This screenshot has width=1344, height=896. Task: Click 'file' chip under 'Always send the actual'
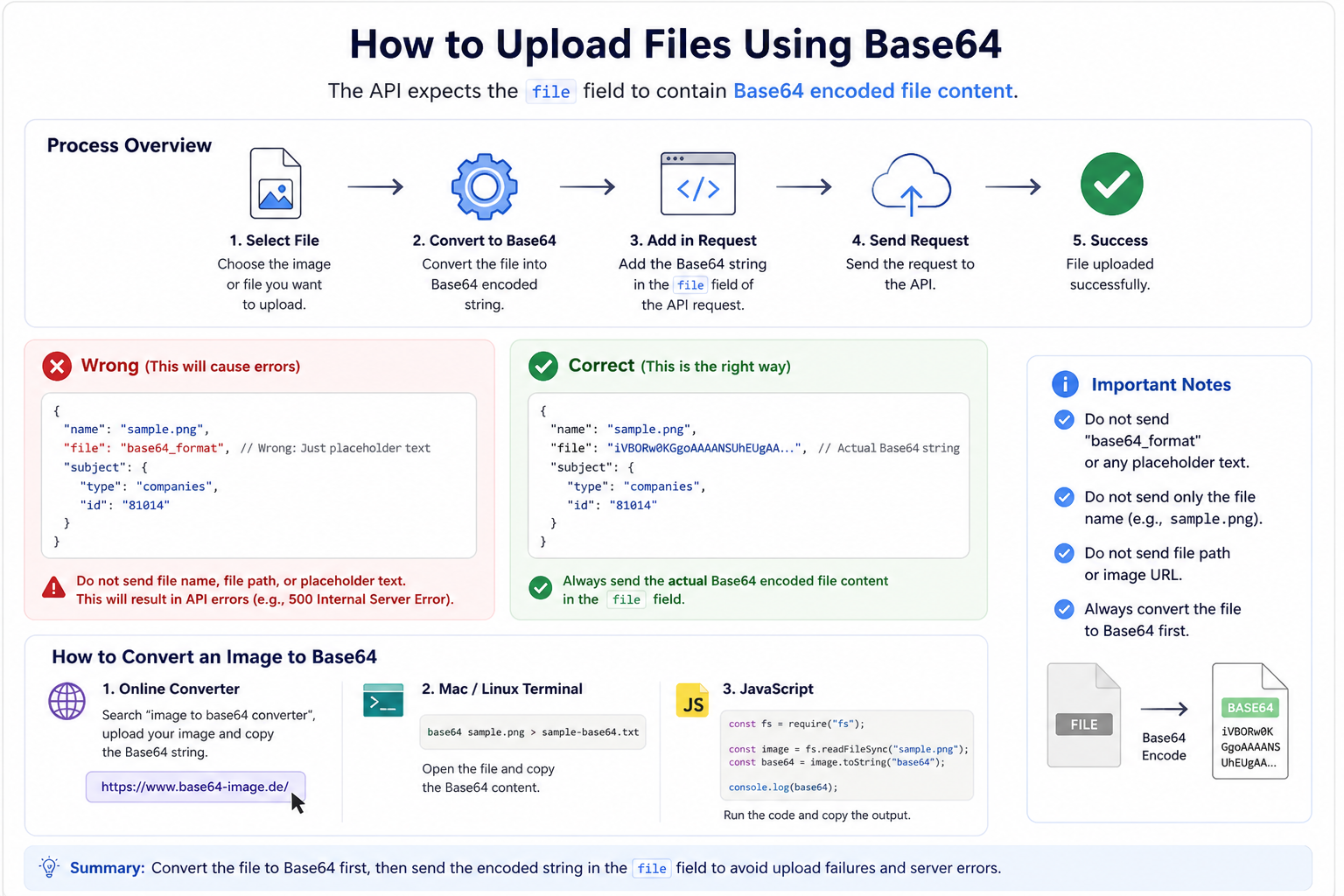626,599
